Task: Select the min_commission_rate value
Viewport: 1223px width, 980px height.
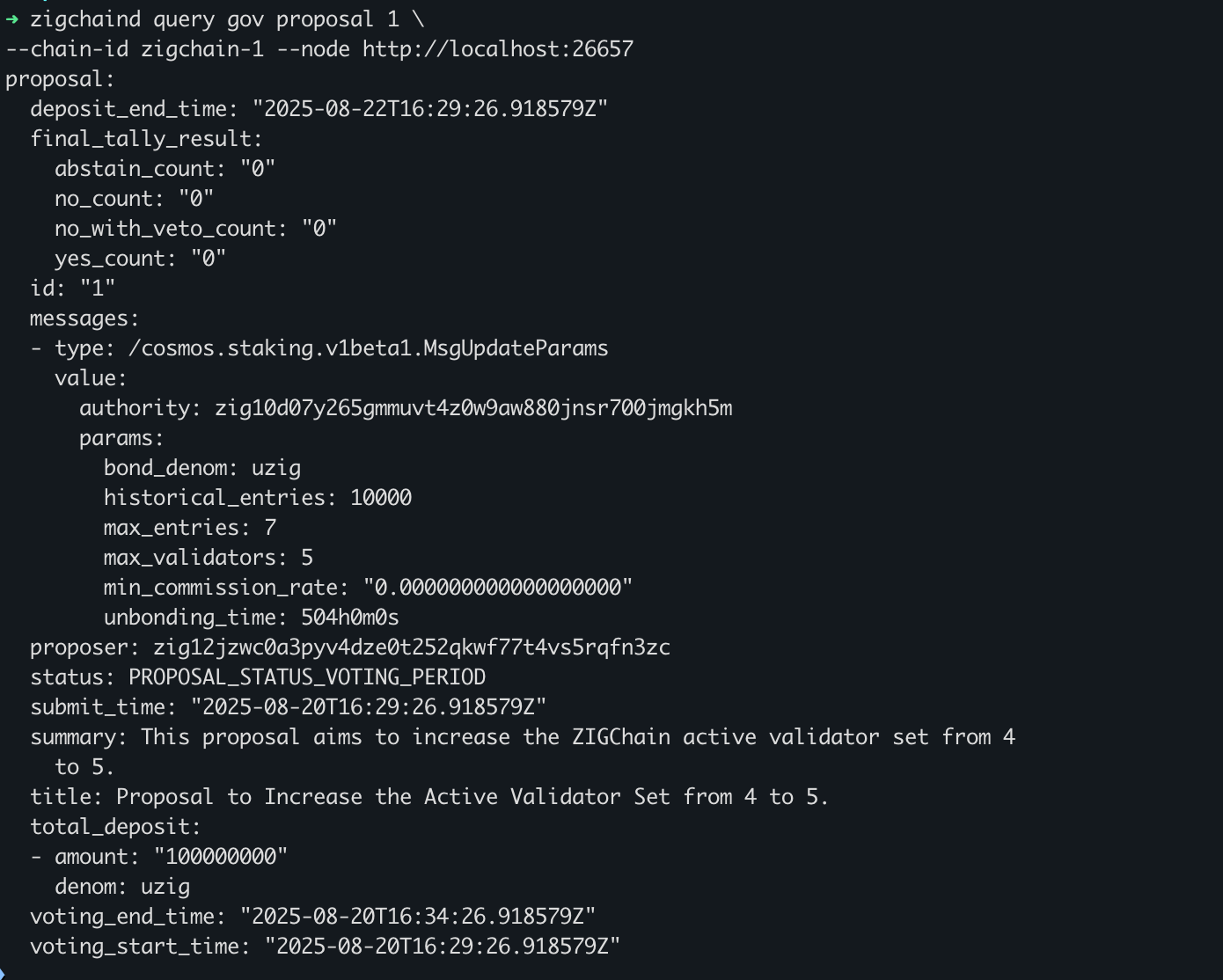Action: tap(498, 588)
